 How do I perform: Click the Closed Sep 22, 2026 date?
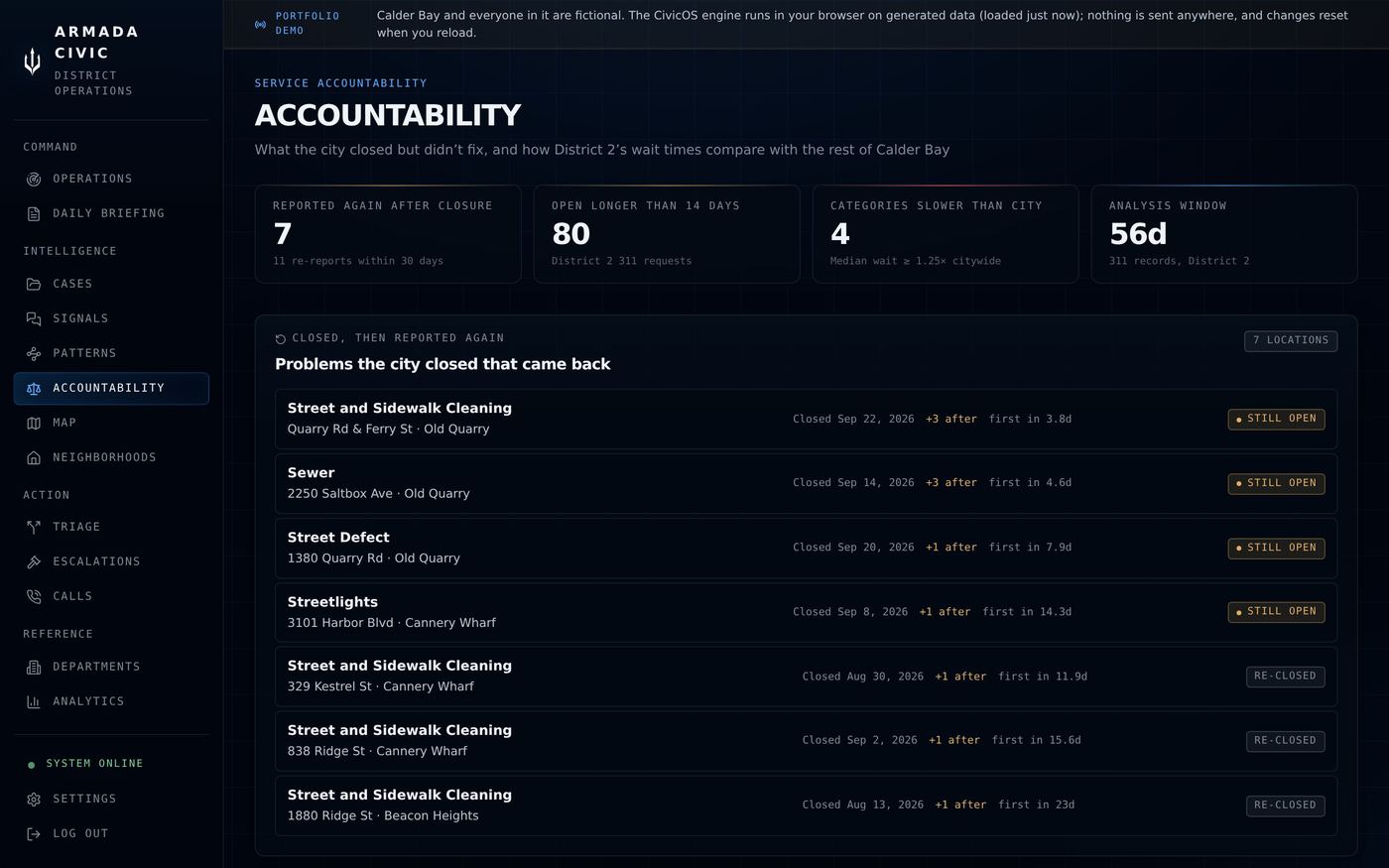click(x=853, y=419)
